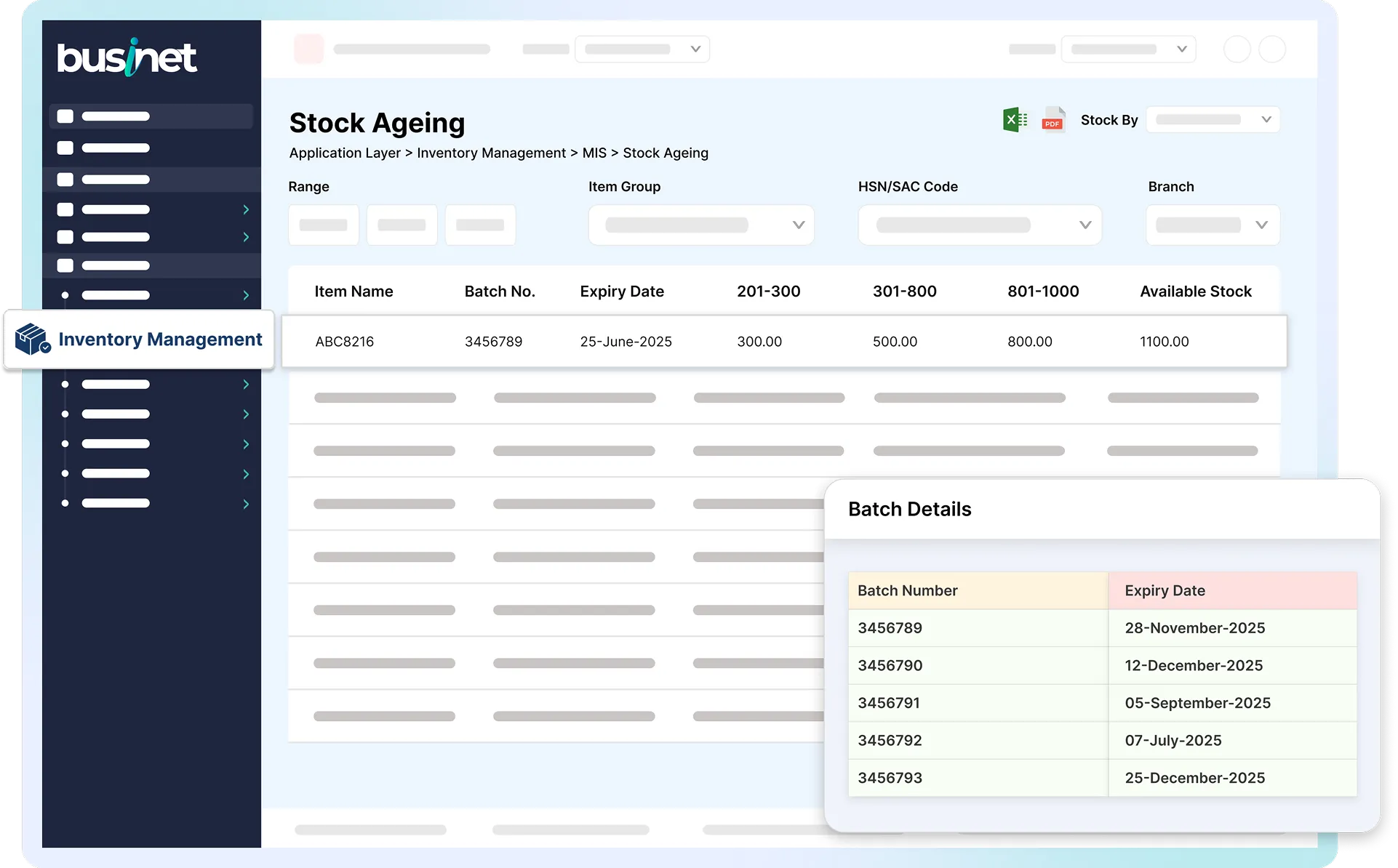Click the Expiry Date header in Batch Details
This screenshot has width=1398, height=868.
pos(1233,590)
